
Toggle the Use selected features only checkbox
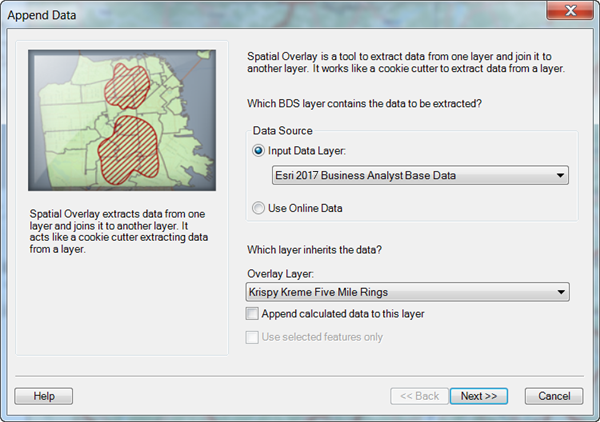252,337
